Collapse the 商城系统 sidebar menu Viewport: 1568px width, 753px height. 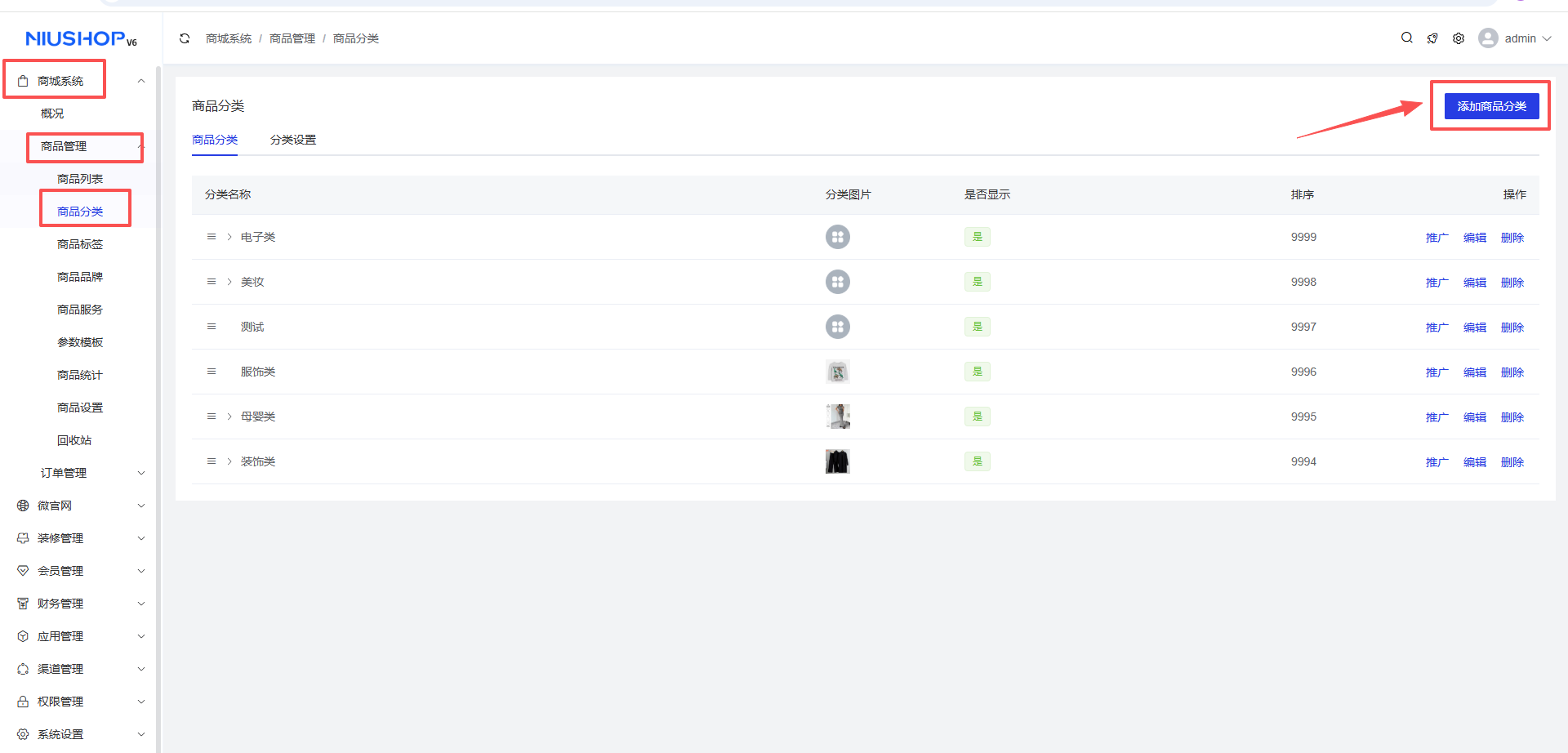141,81
